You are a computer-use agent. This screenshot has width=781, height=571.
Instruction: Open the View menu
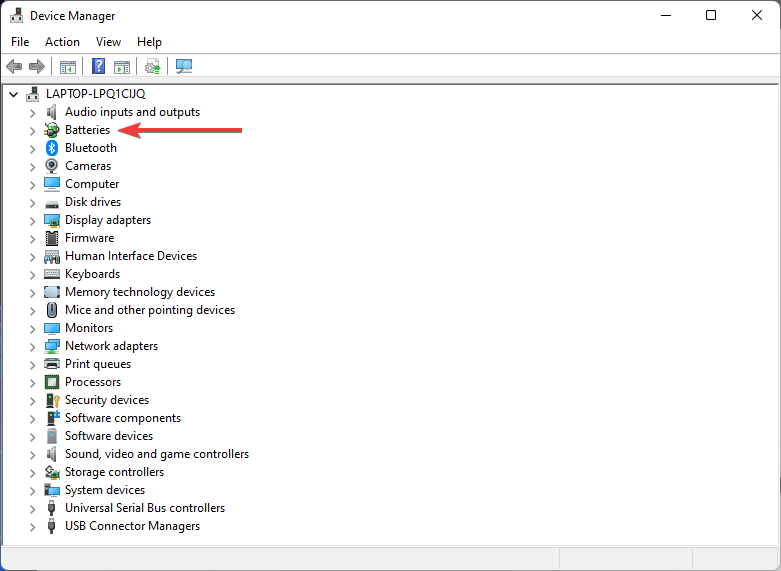108,42
